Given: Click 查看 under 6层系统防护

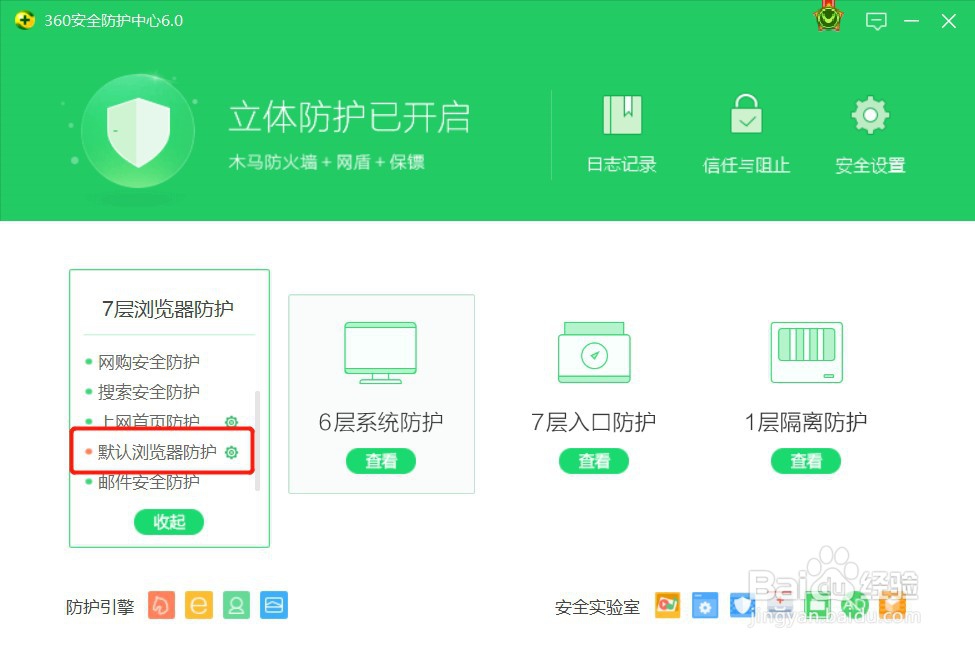Looking at the screenshot, I should tap(381, 461).
